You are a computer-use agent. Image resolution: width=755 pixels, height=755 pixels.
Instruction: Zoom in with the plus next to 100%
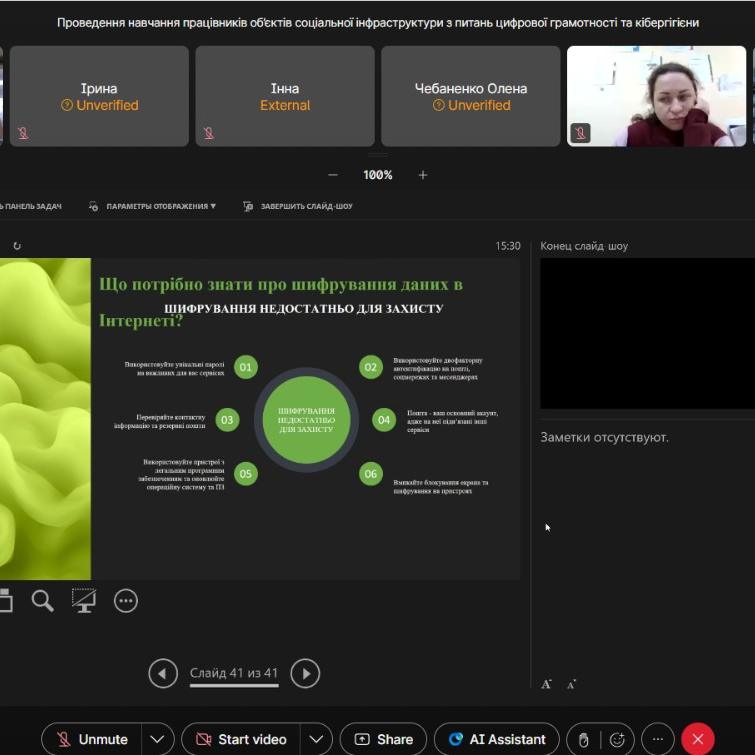423,175
